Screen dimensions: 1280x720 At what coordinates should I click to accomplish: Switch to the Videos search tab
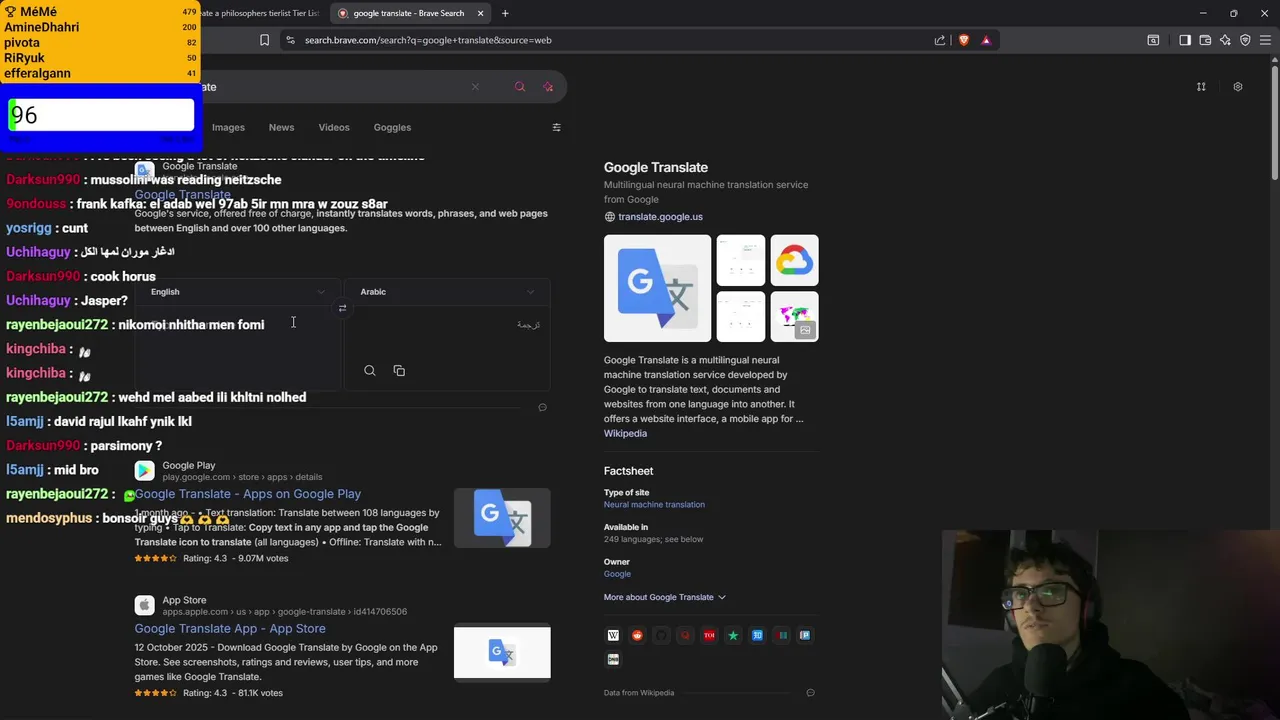(334, 127)
